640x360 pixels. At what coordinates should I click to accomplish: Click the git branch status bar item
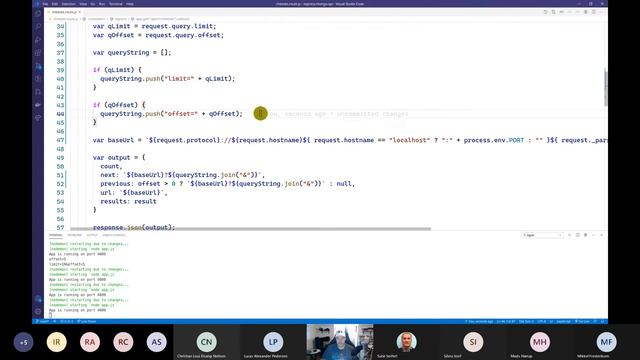[42, 322]
